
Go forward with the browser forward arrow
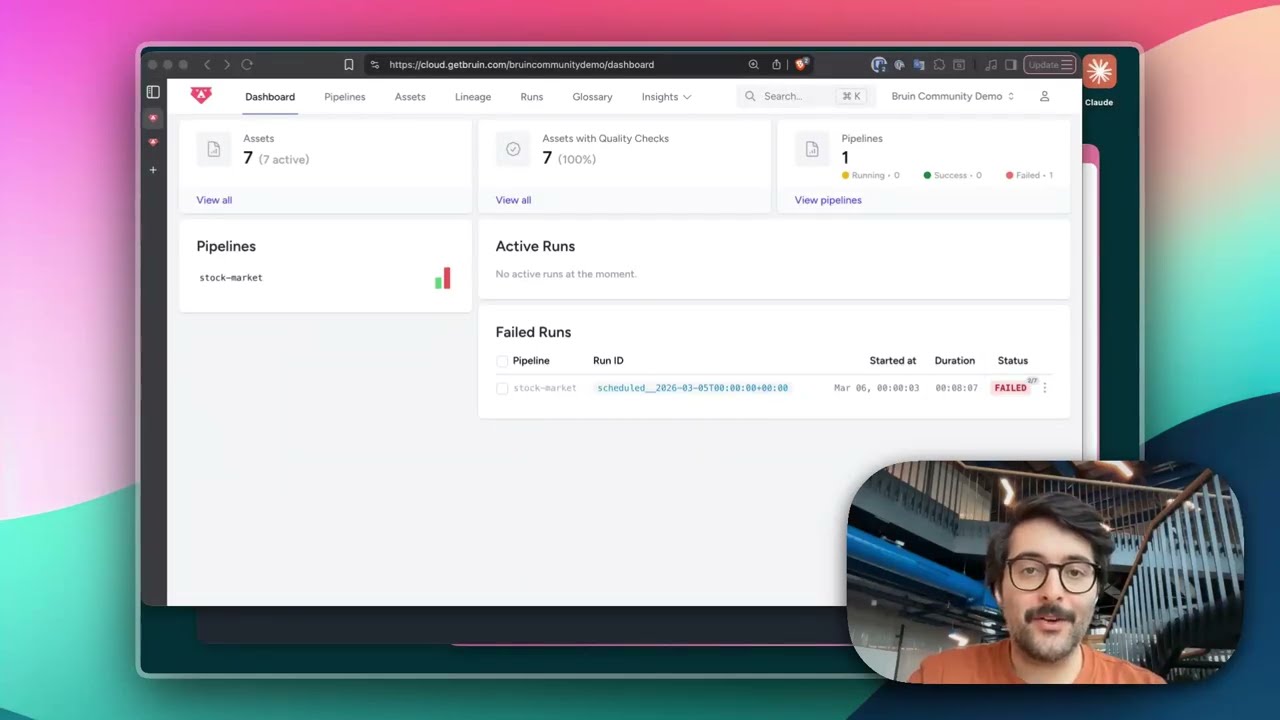pos(227,64)
